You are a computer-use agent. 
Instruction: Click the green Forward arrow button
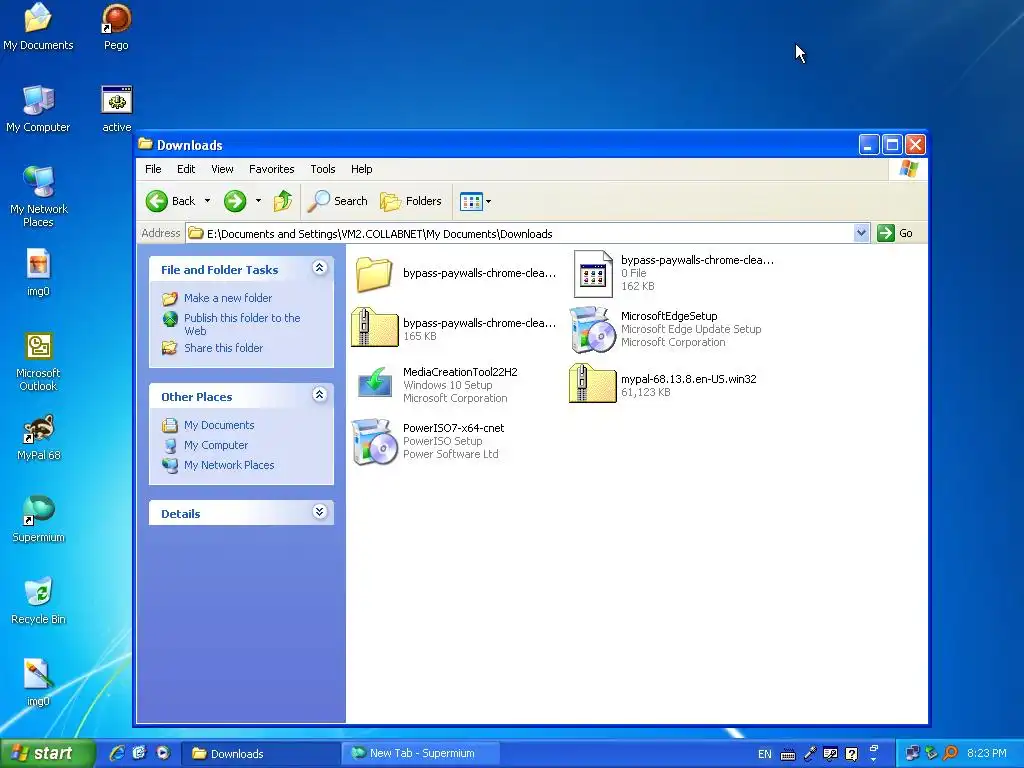click(x=235, y=201)
